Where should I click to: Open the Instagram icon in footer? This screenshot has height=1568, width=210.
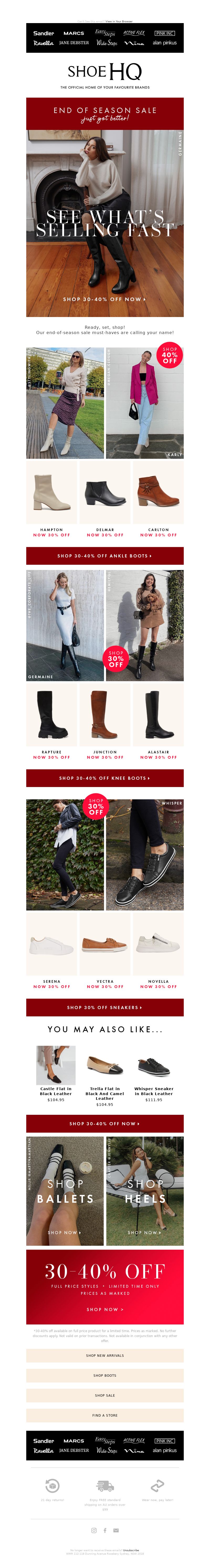94,1530
